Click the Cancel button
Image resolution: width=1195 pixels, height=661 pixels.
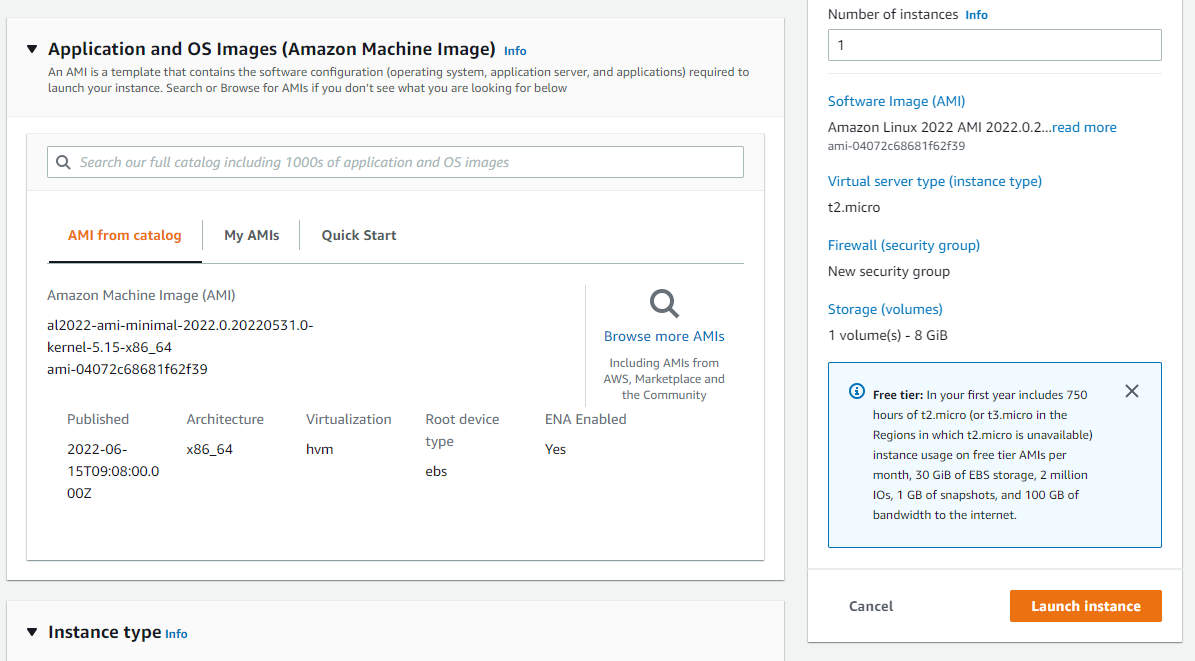[x=871, y=606]
